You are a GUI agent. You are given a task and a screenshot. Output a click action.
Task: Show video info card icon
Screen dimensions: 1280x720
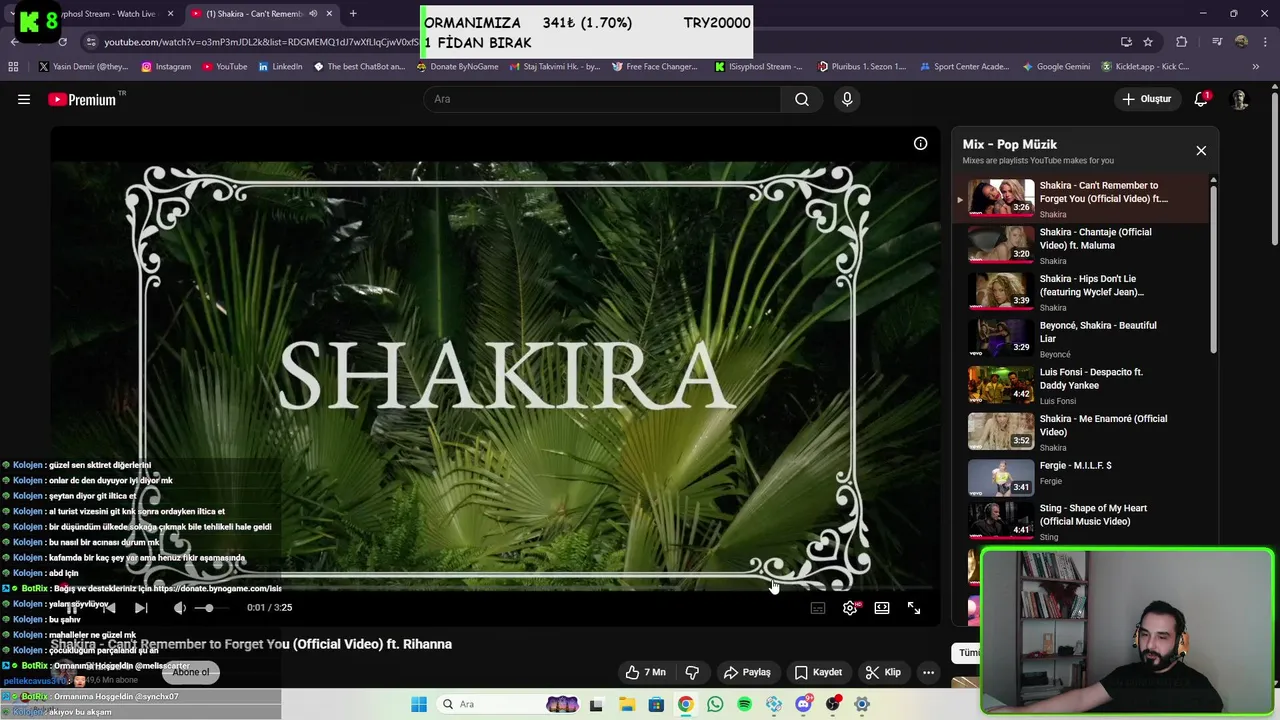click(x=920, y=143)
